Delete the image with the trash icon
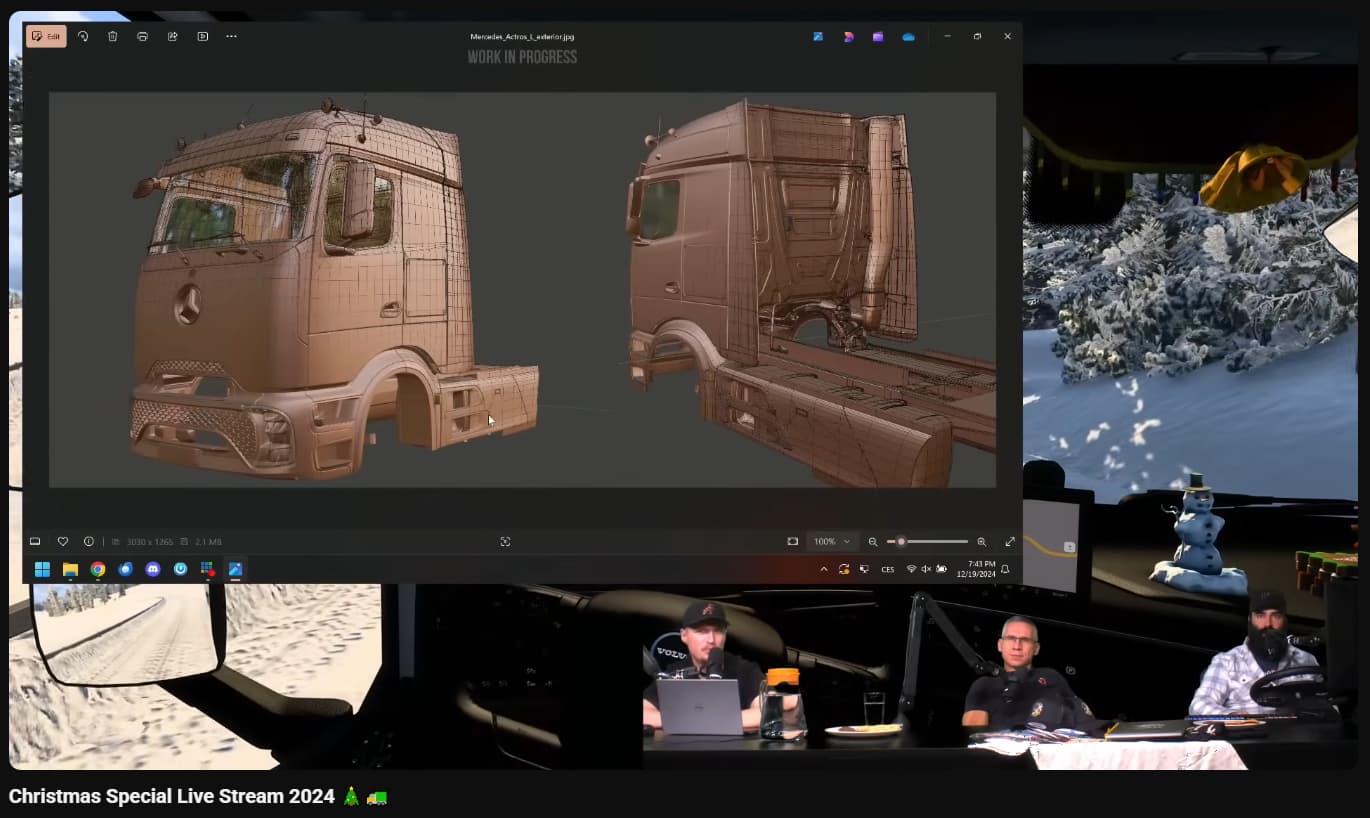The height and width of the screenshot is (818, 1370). 113,36
